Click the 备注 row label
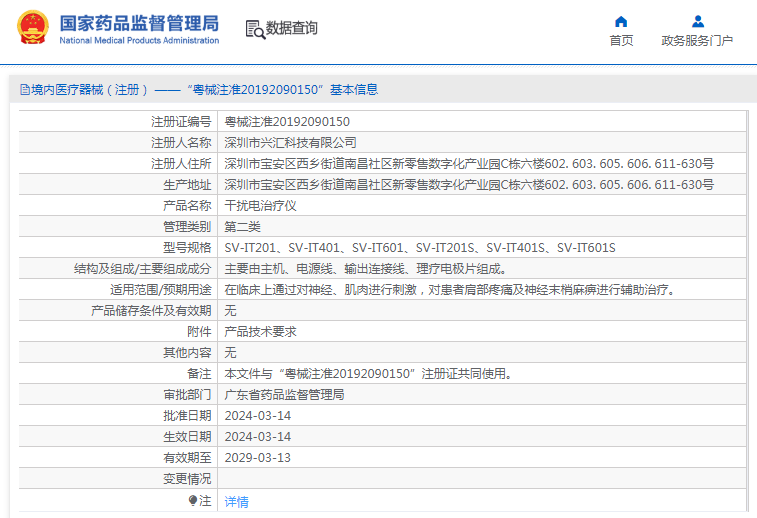The width and height of the screenshot is (757, 518). coord(199,374)
